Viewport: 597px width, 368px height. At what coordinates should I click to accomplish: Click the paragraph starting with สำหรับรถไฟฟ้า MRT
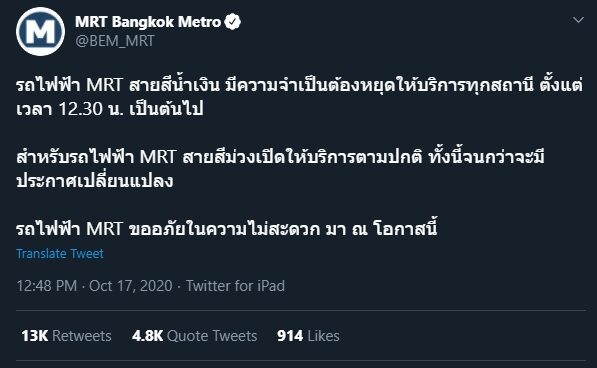(280, 169)
